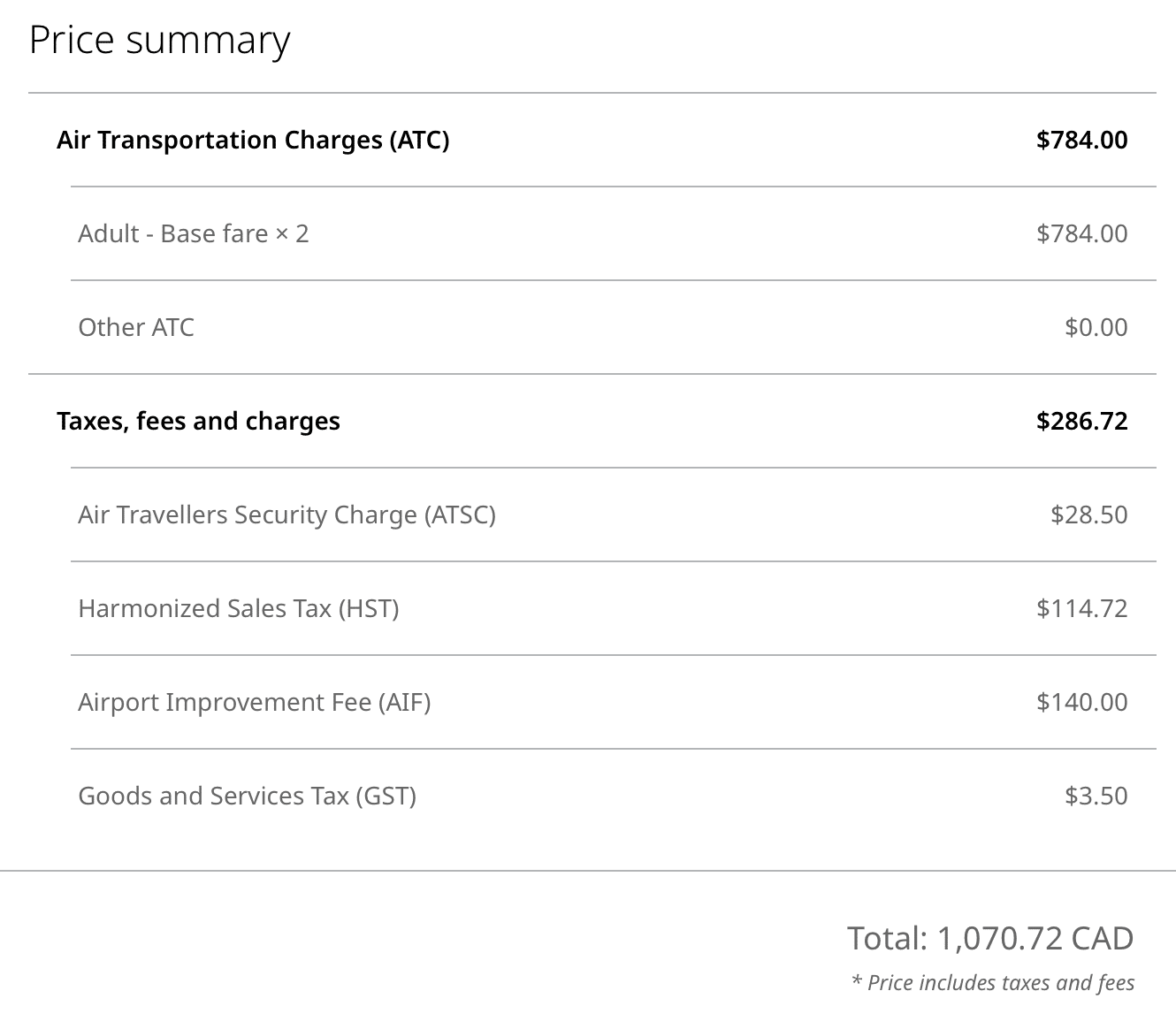Viewport: 1176px width, 1014px height.
Task: Click the bold $784.00 ATC total
Action: [x=1081, y=141]
